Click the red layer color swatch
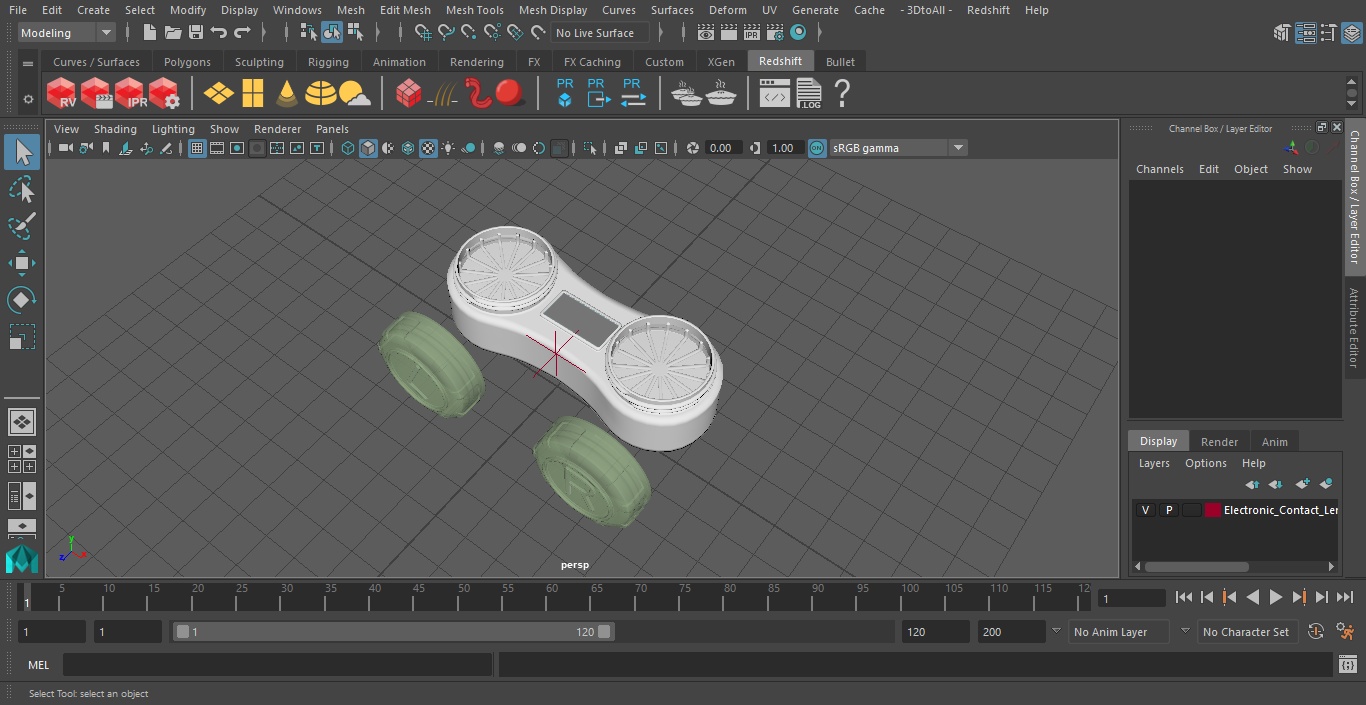 [x=1213, y=510]
